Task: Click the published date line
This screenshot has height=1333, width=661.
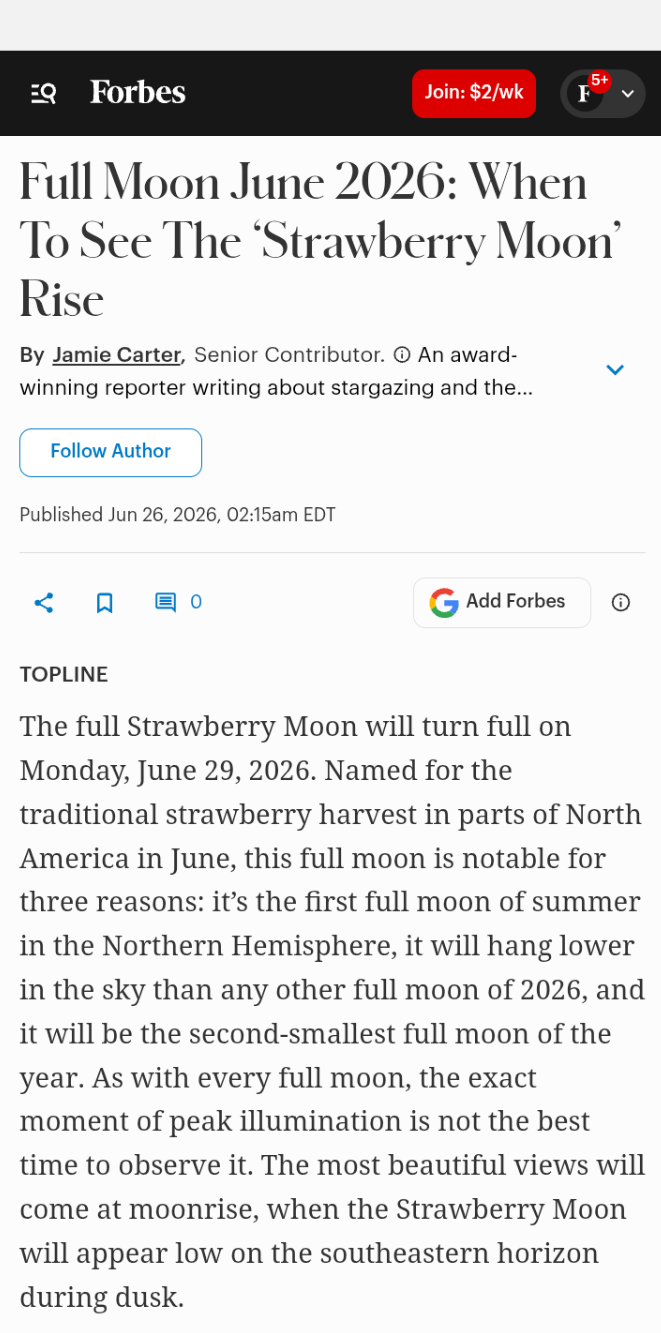Action: (x=178, y=515)
